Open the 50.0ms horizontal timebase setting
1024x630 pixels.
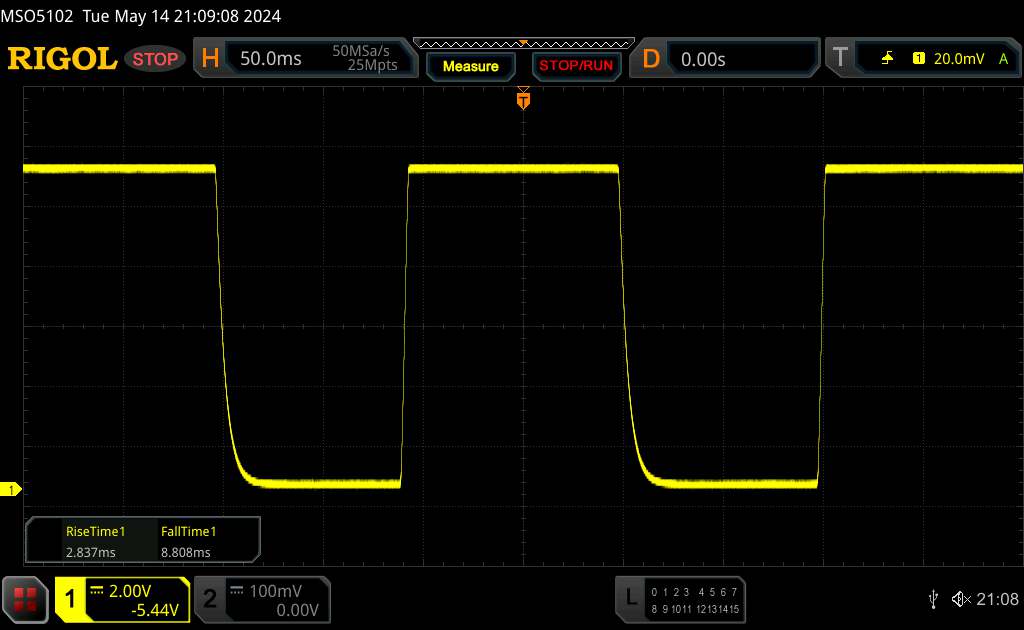click(271, 59)
